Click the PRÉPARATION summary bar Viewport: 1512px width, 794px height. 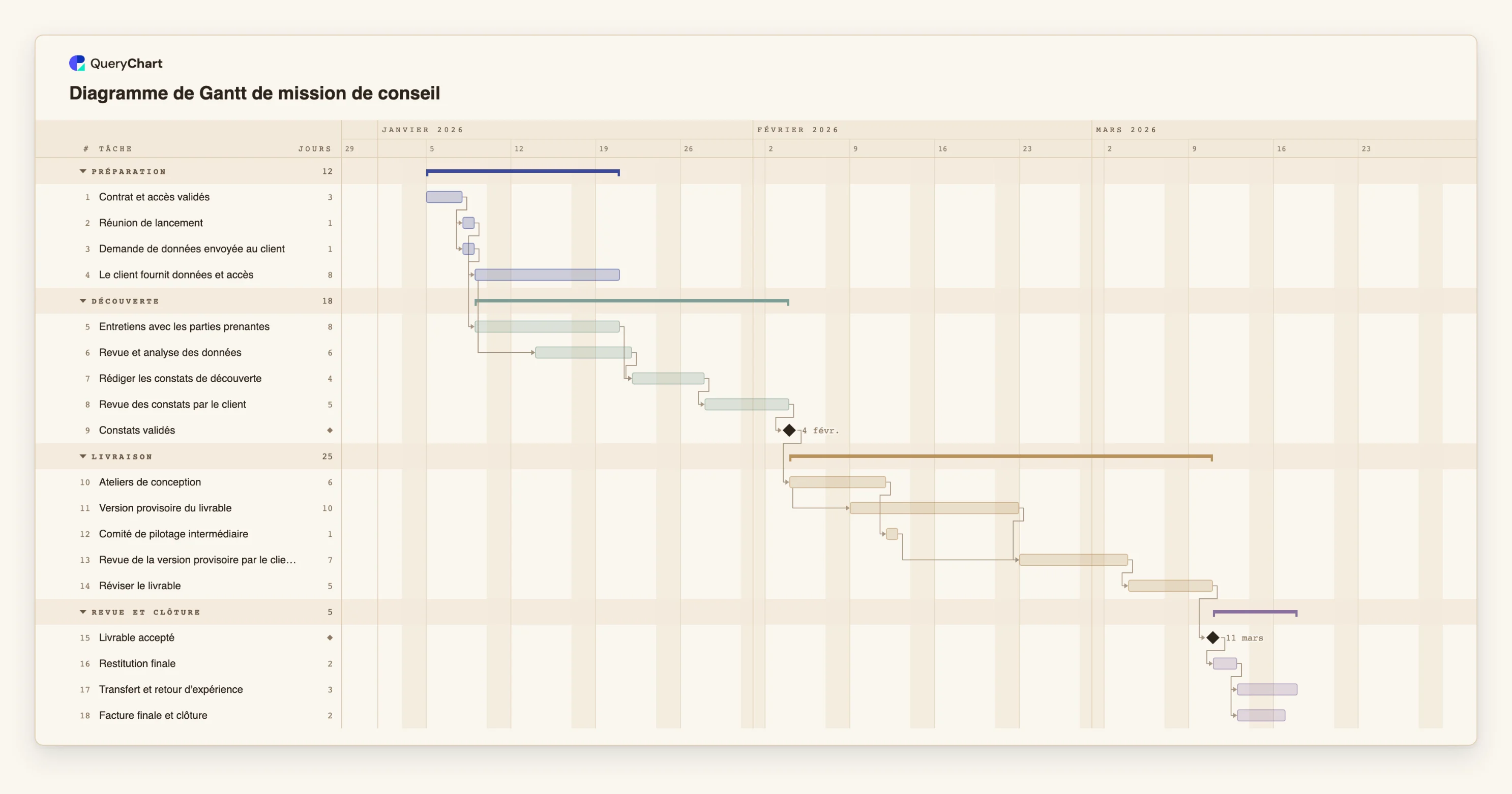tap(523, 172)
